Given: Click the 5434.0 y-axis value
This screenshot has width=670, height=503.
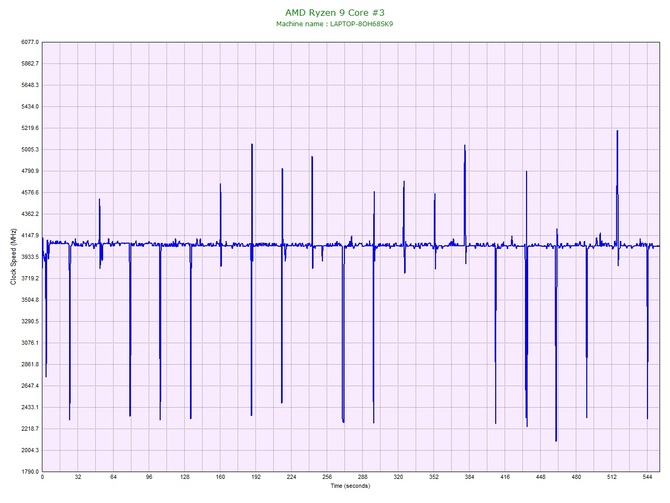Looking at the screenshot, I should pyautogui.click(x=30, y=106).
